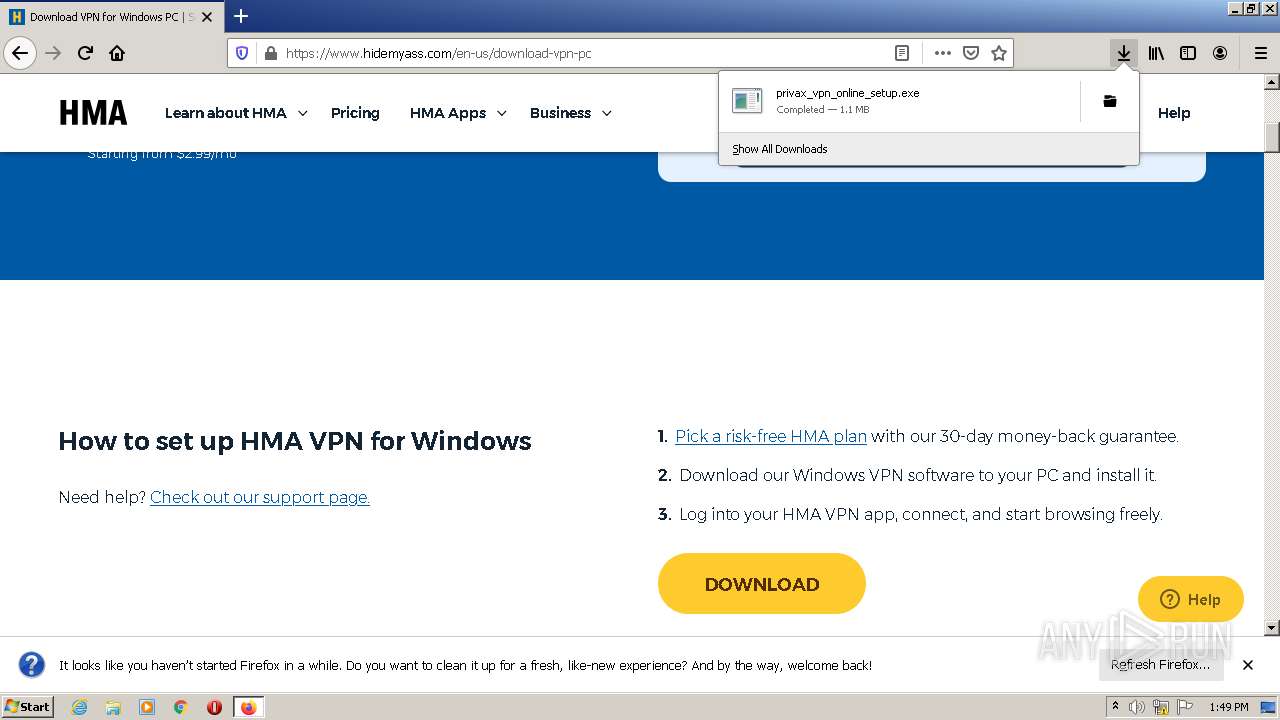Toggle the Downloads panel arrow
This screenshot has height=720, width=1280.
tap(1124, 53)
